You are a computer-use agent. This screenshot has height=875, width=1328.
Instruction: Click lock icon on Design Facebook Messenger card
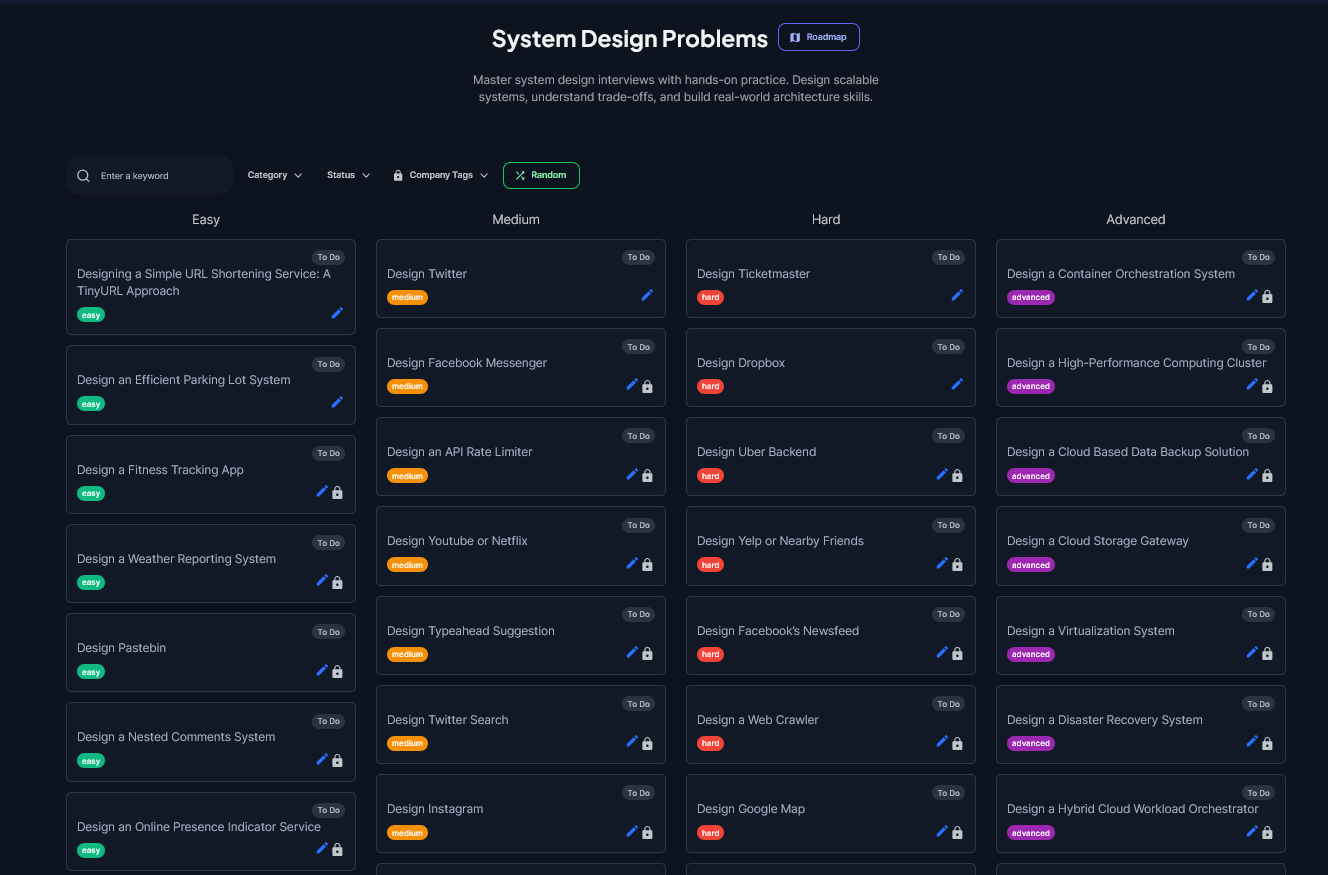pos(647,386)
